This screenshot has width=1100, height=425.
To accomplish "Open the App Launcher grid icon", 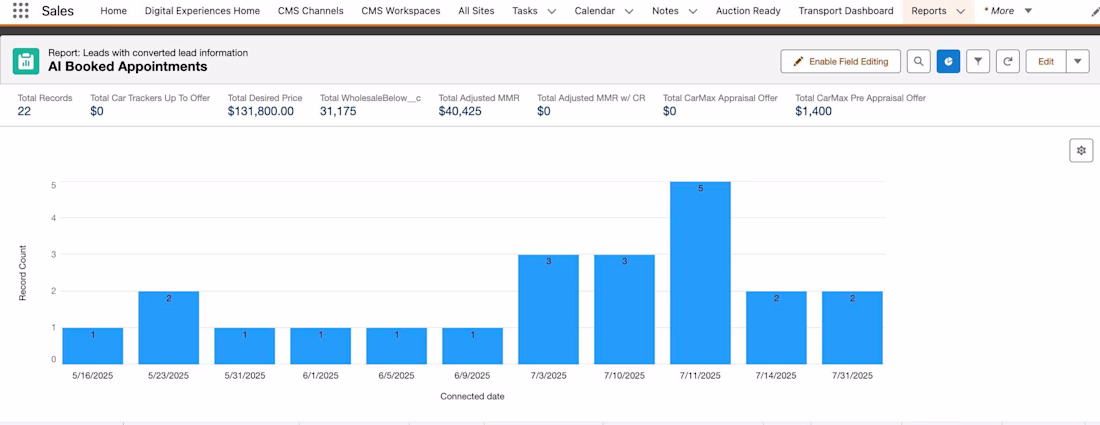I will (20, 11).
